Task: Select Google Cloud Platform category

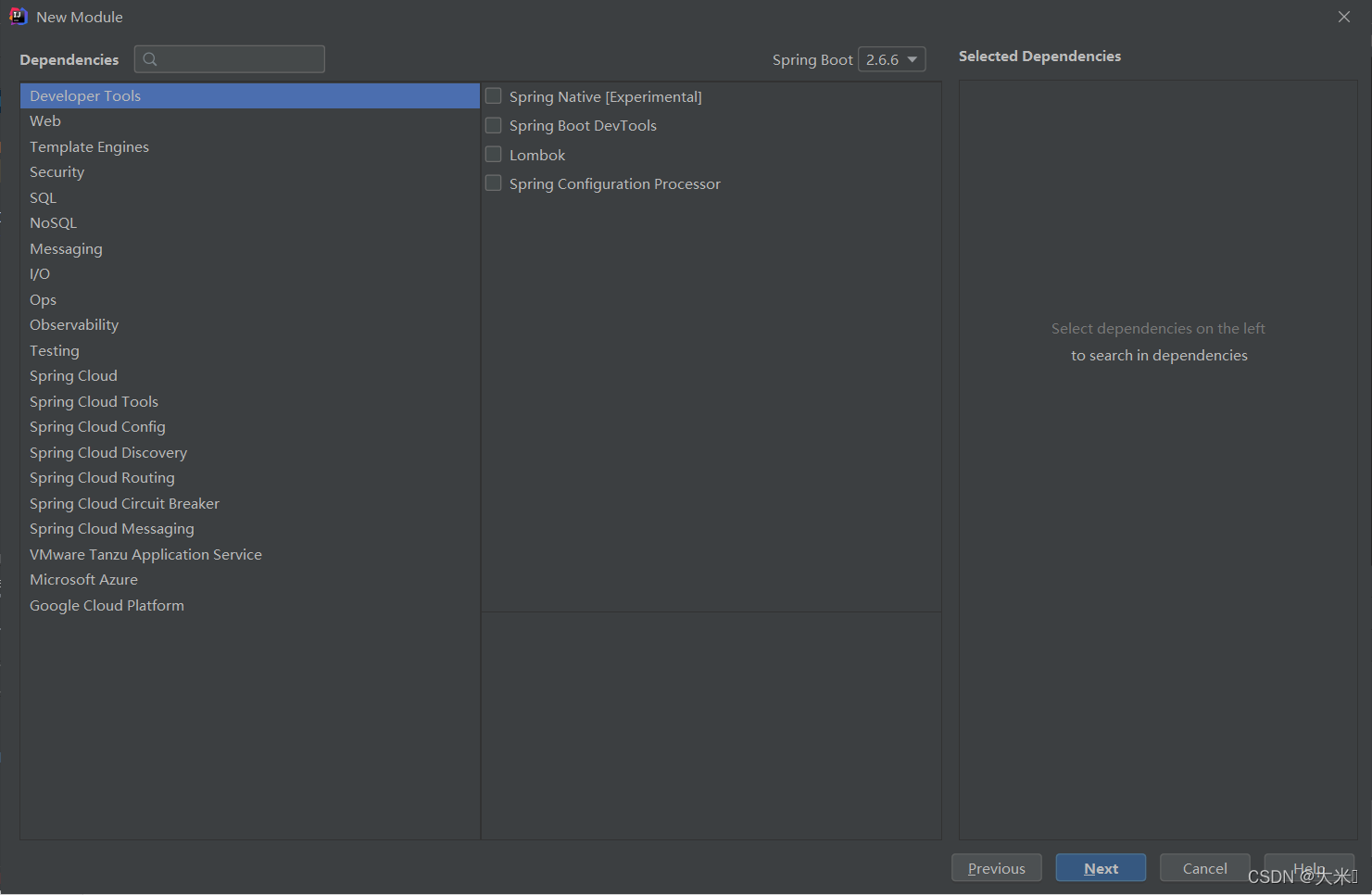Action: [250, 606]
